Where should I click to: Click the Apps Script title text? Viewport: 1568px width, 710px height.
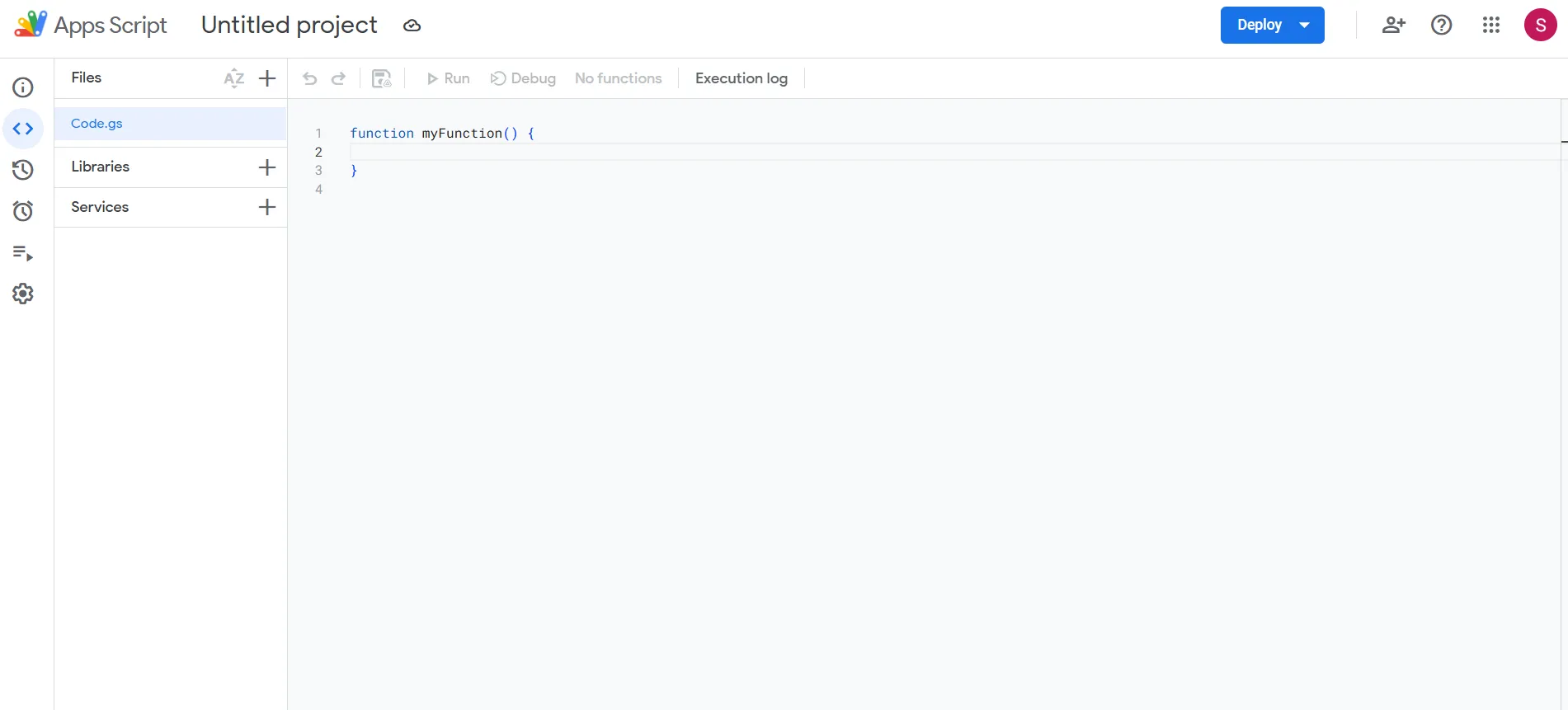pyautogui.click(x=111, y=26)
